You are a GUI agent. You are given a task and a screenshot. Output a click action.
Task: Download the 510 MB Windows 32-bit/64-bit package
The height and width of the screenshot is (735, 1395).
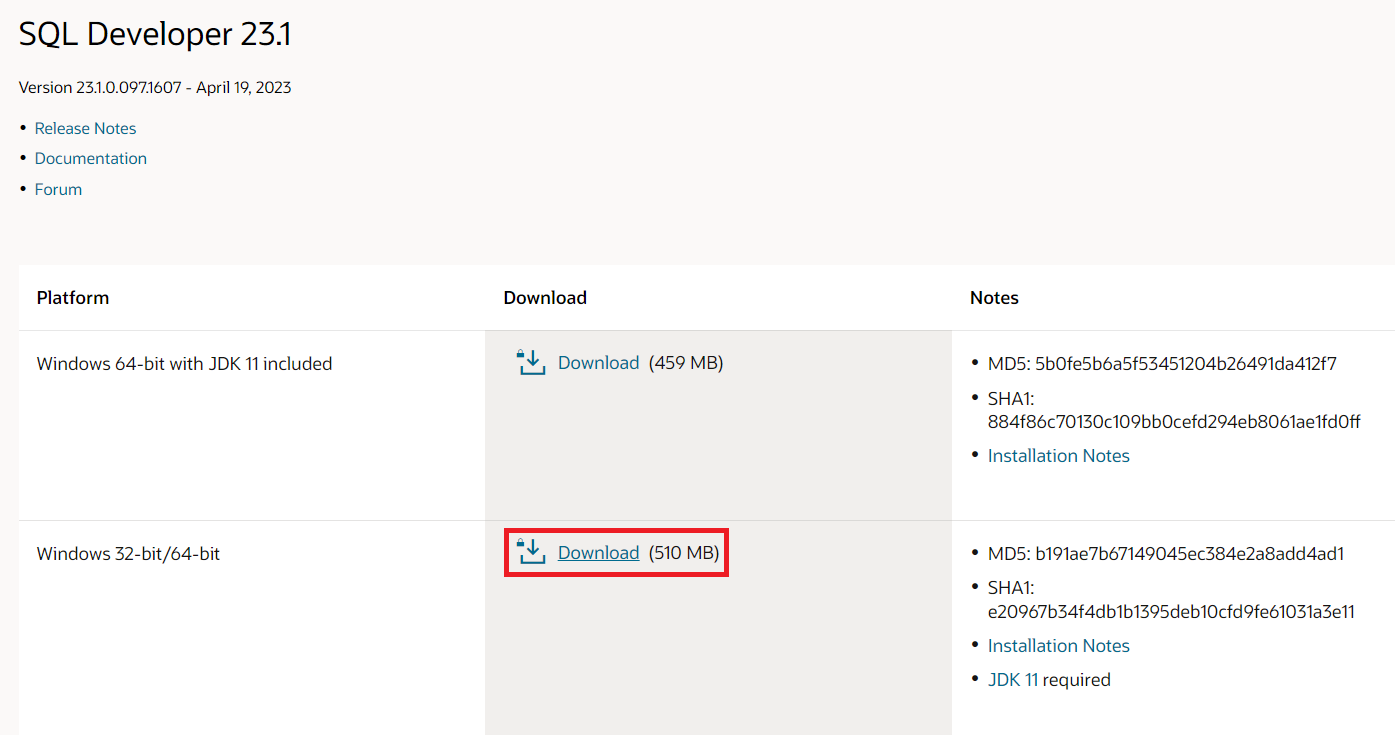(x=598, y=553)
